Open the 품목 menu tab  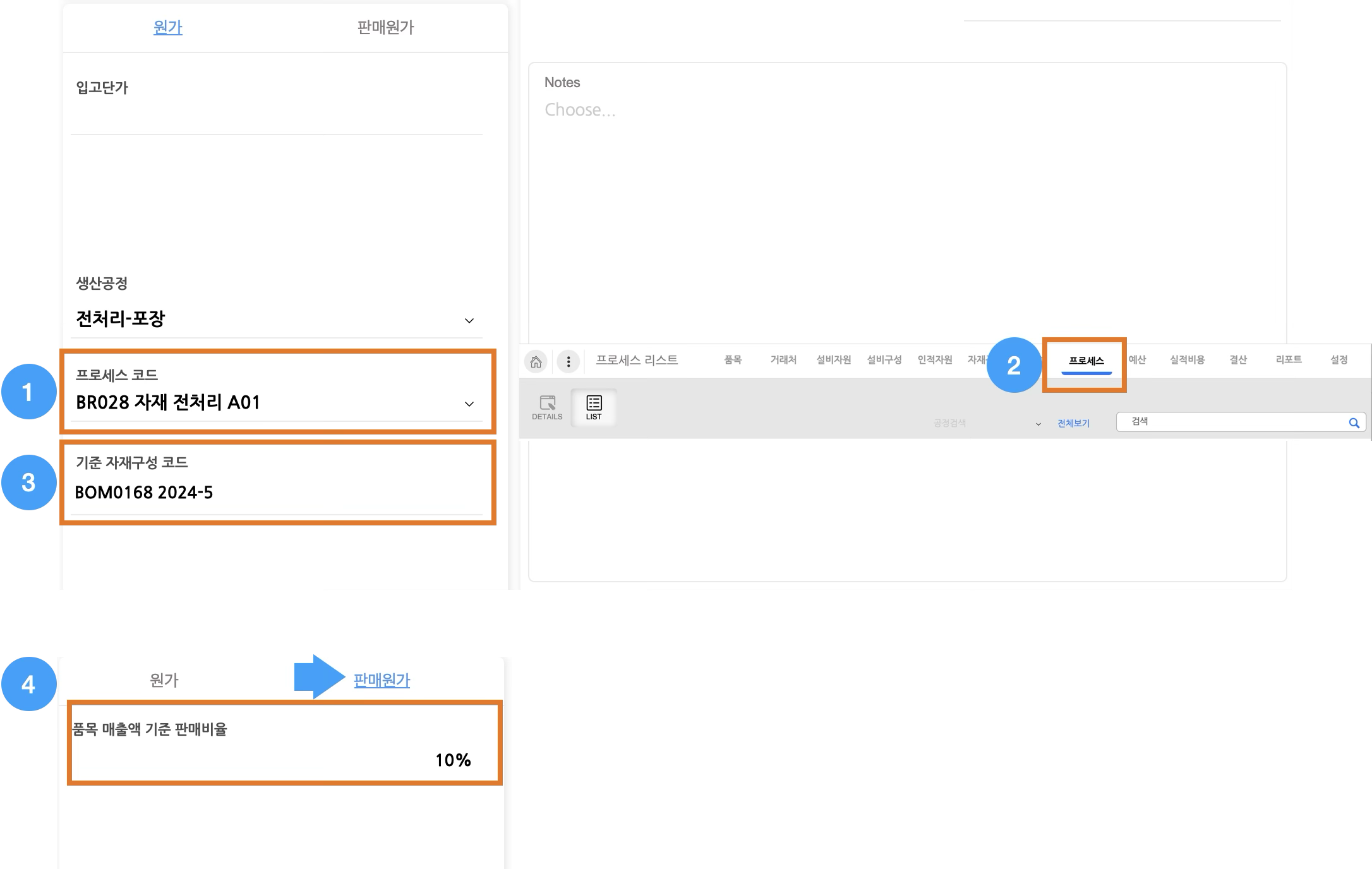pos(733,359)
